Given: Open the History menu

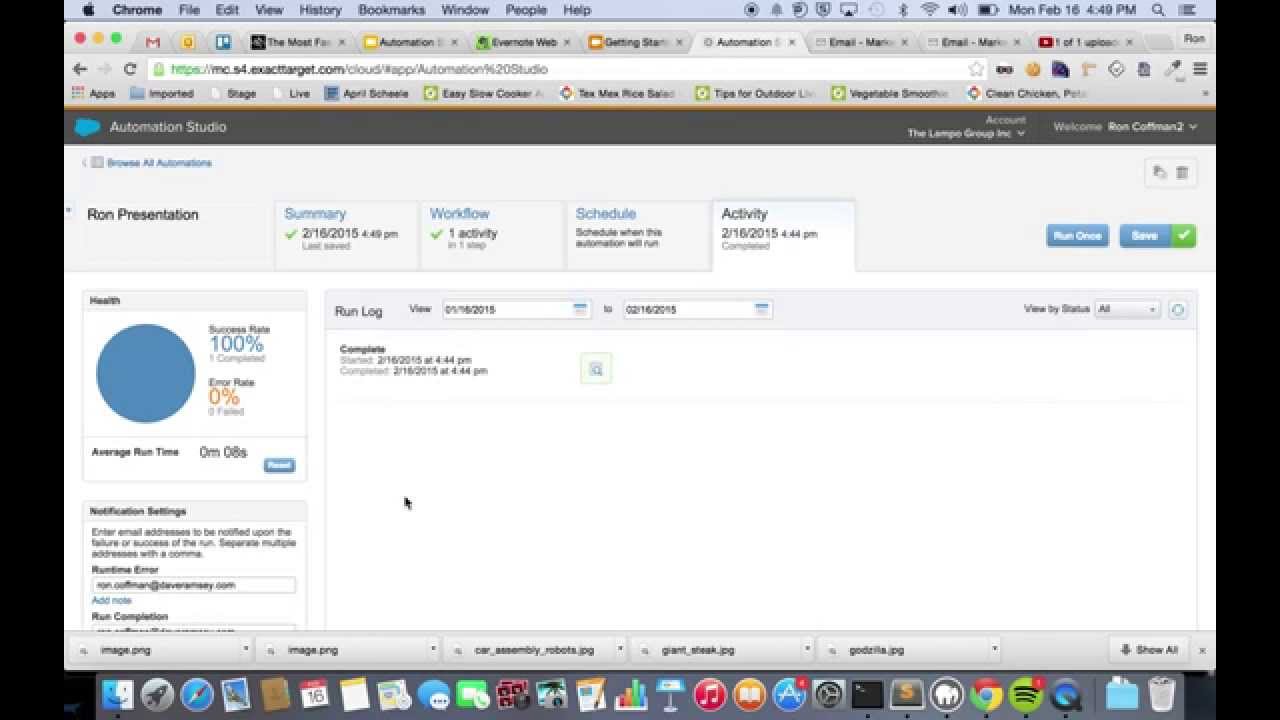Looking at the screenshot, I should click(x=320, y=10).
